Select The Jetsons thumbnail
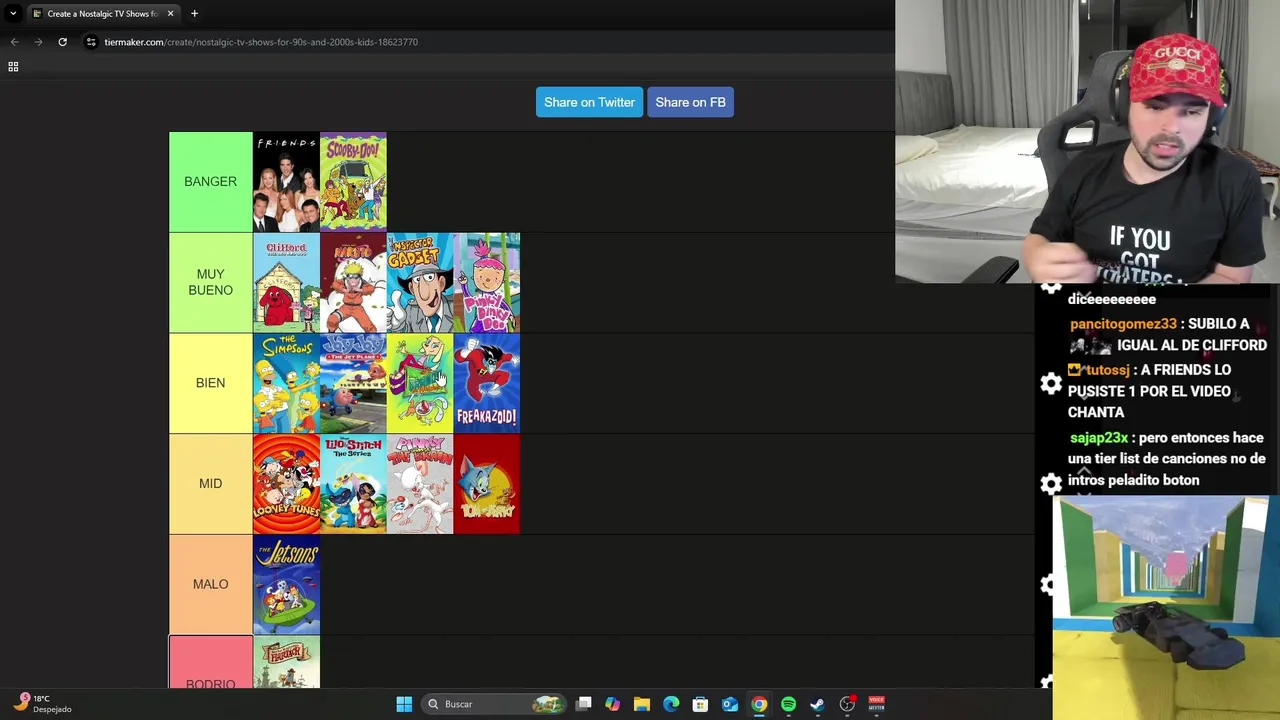The height and width of the screenshot is (720, 1280). 286,585
